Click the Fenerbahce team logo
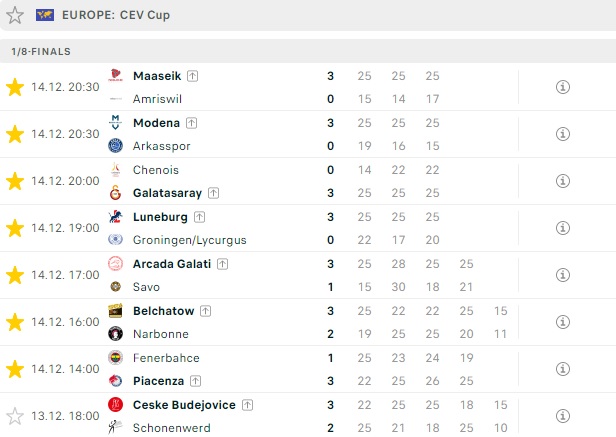Viewport: 616px width, 437px height. pyautogui.click(x=116, y=358)
